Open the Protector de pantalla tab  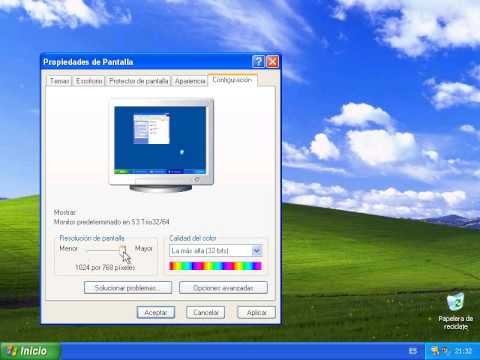(x=138, y=81)
